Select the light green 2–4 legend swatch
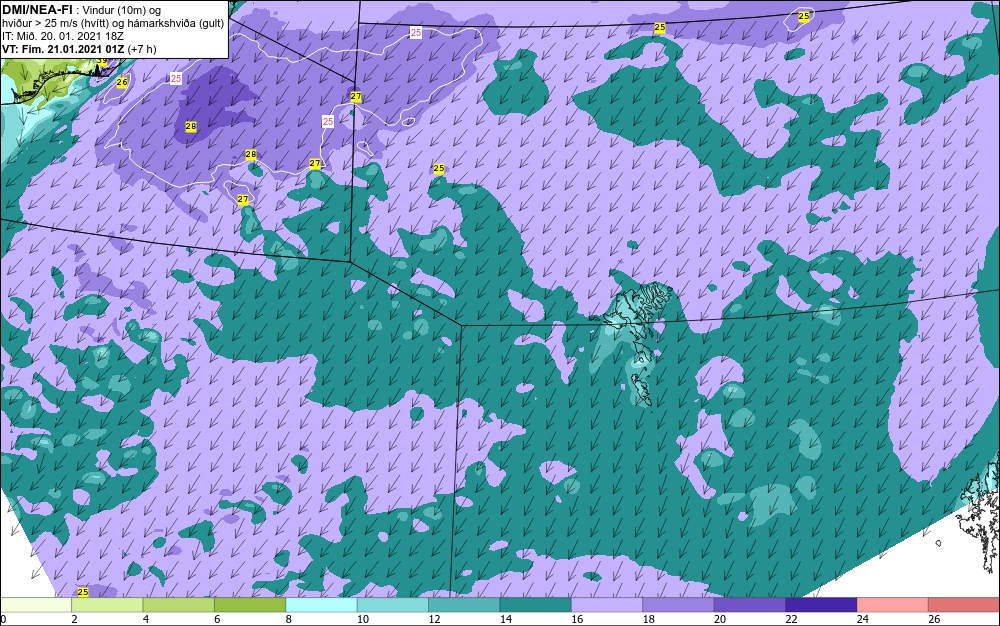The width and height of the screenshot is (1000, 626). point(107,605)
